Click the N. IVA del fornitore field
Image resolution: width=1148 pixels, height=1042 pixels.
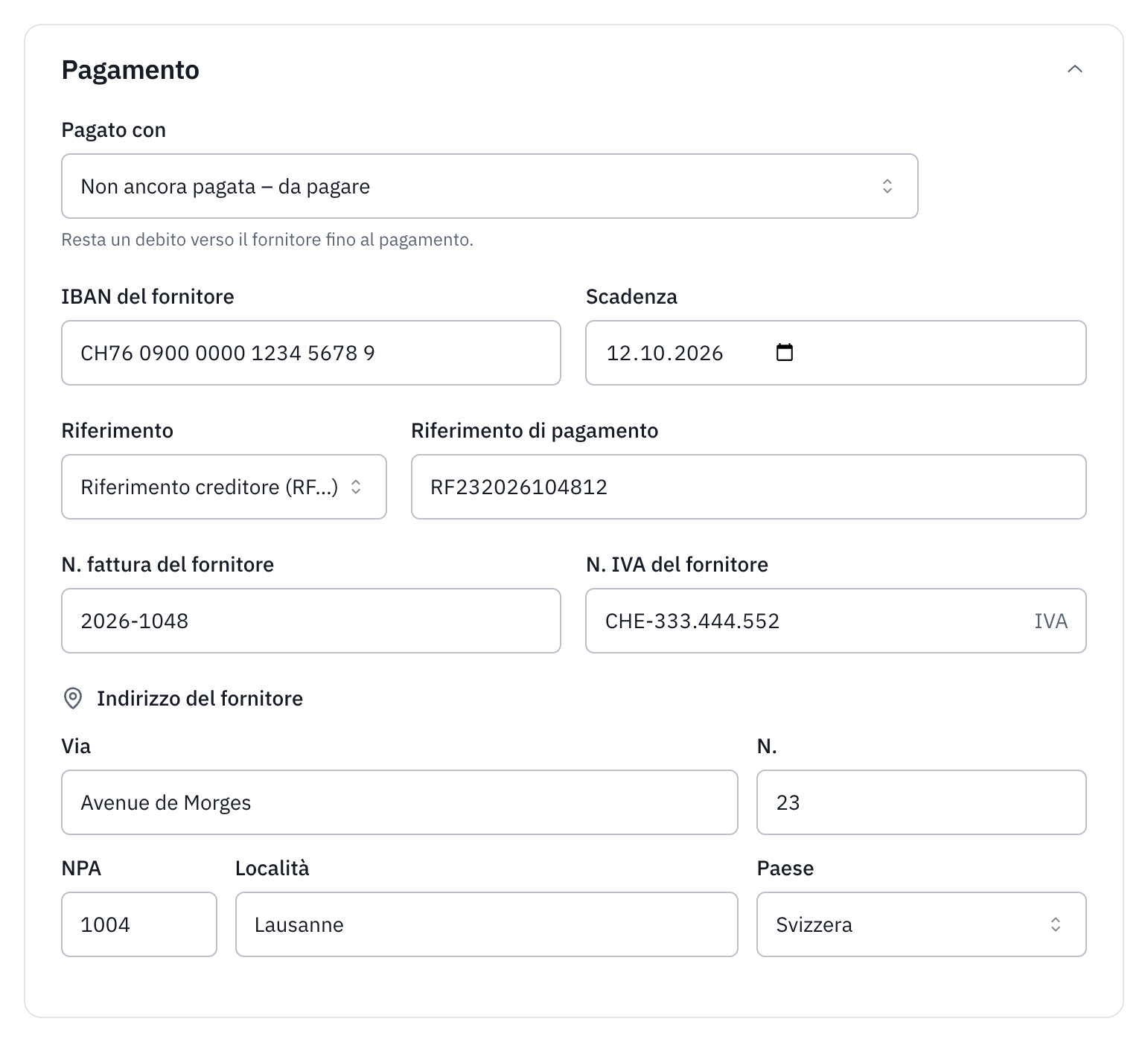point(835,621)
